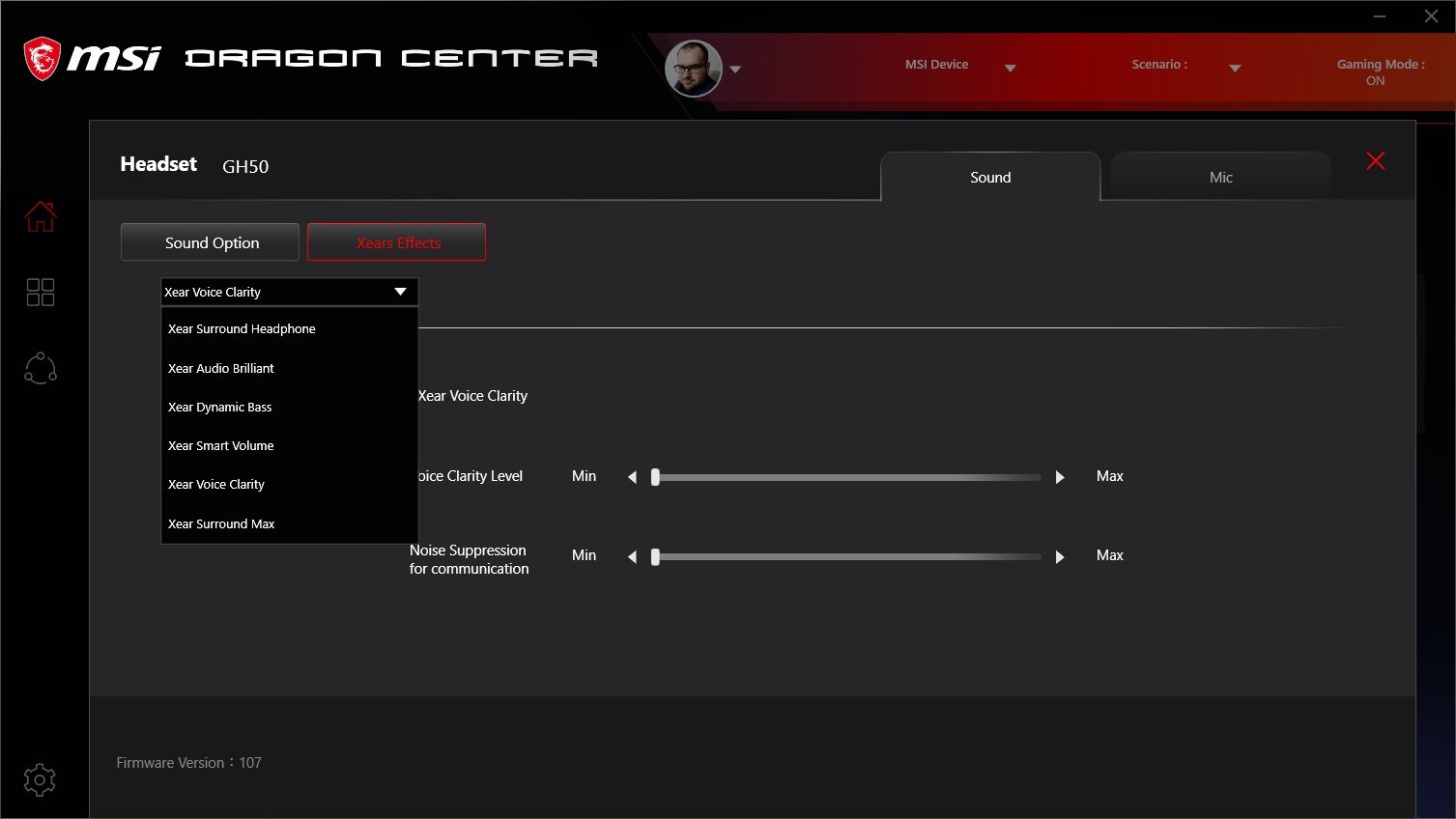This screenshot has height=819, width=1456.
Task: Switch to the Sound tab
Action: [x=990, y=177]
